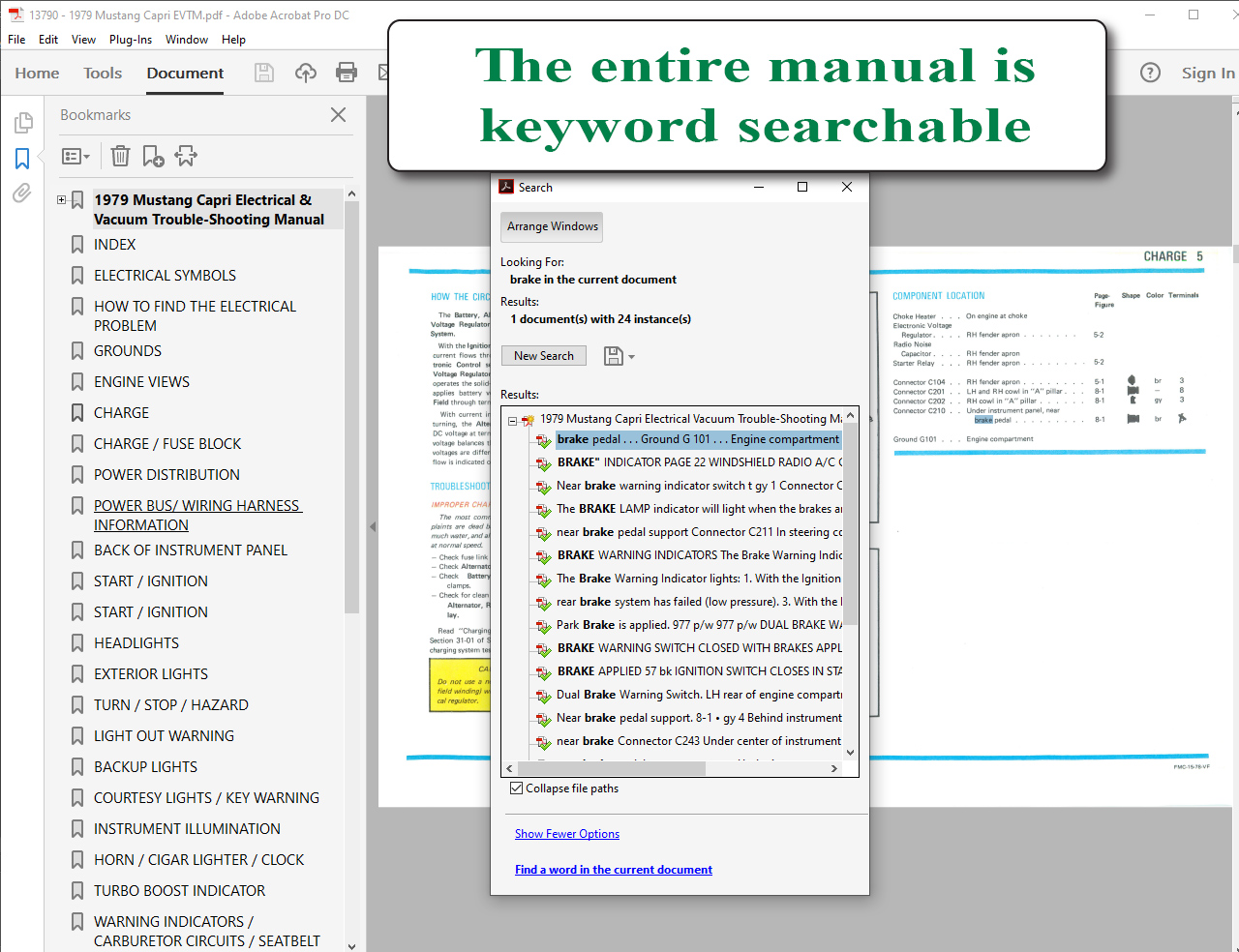The image size is (1239, 952).
Task: Collapse the navigation pane divider arrow
Action: 373,526
